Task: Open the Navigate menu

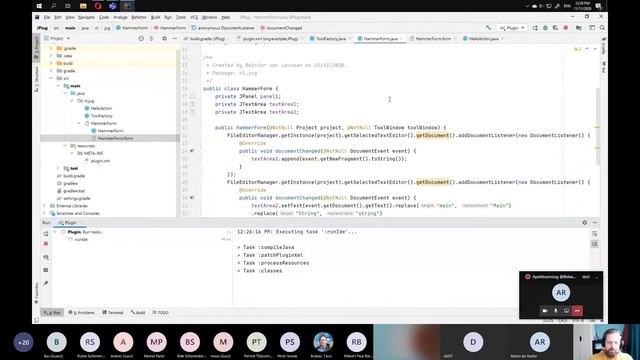Action: click(86, 17)
